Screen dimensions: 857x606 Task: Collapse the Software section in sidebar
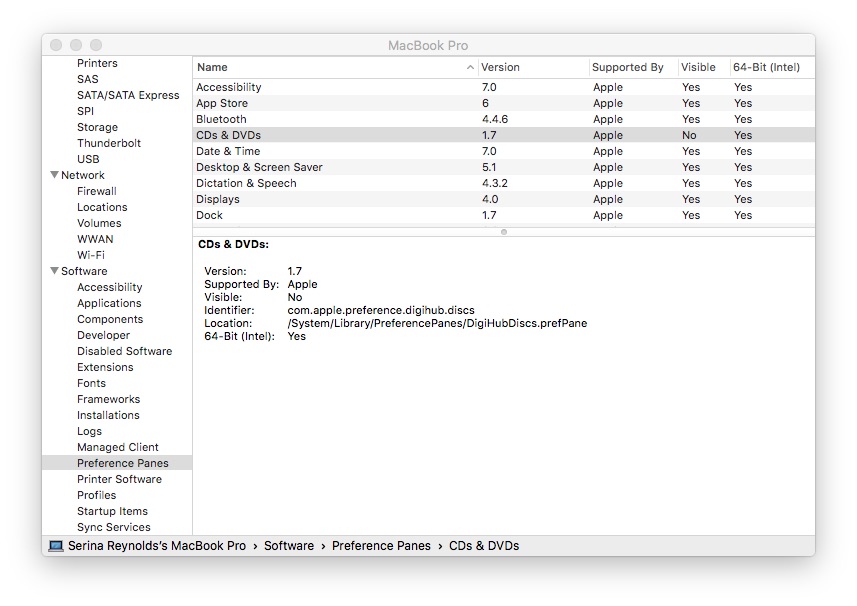(x=55, y=270)
